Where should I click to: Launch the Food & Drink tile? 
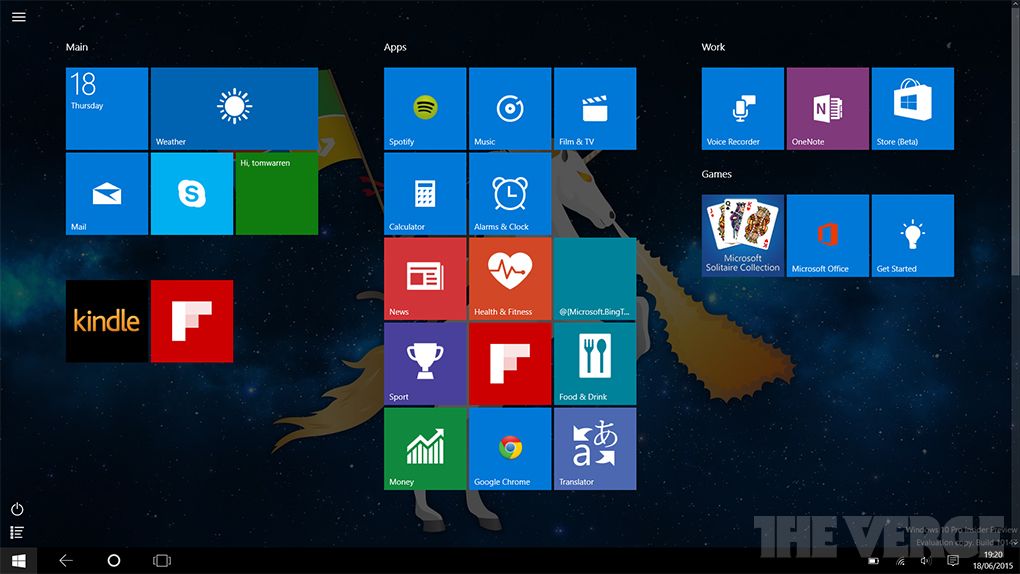point(595,364)
